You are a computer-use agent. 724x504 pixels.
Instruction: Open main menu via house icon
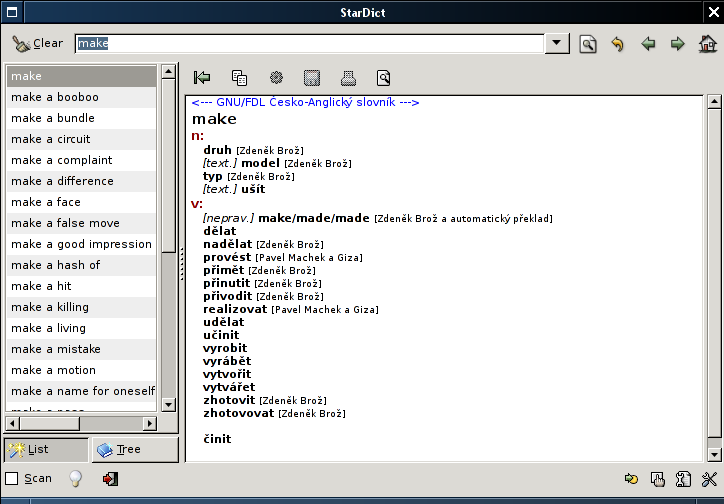pos(707,44)
